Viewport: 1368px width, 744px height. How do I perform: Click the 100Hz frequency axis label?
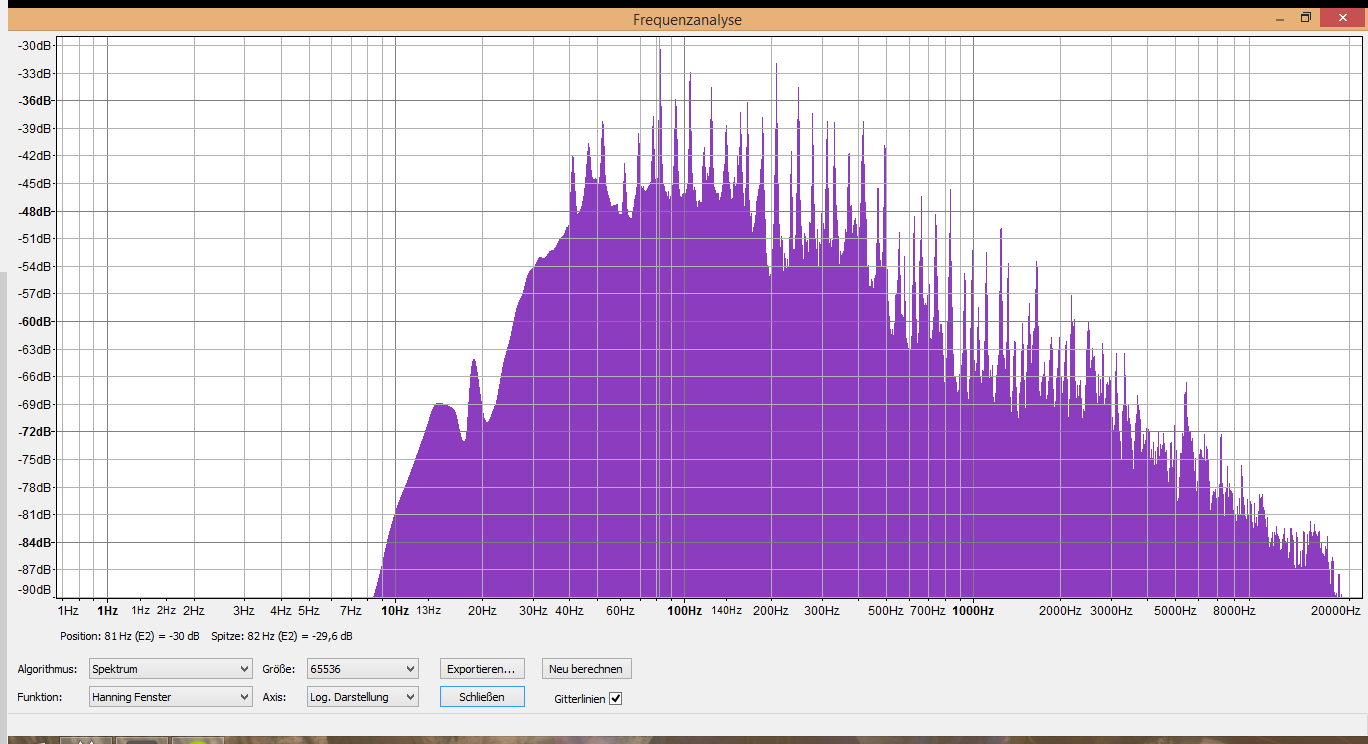tap(684, 610)
